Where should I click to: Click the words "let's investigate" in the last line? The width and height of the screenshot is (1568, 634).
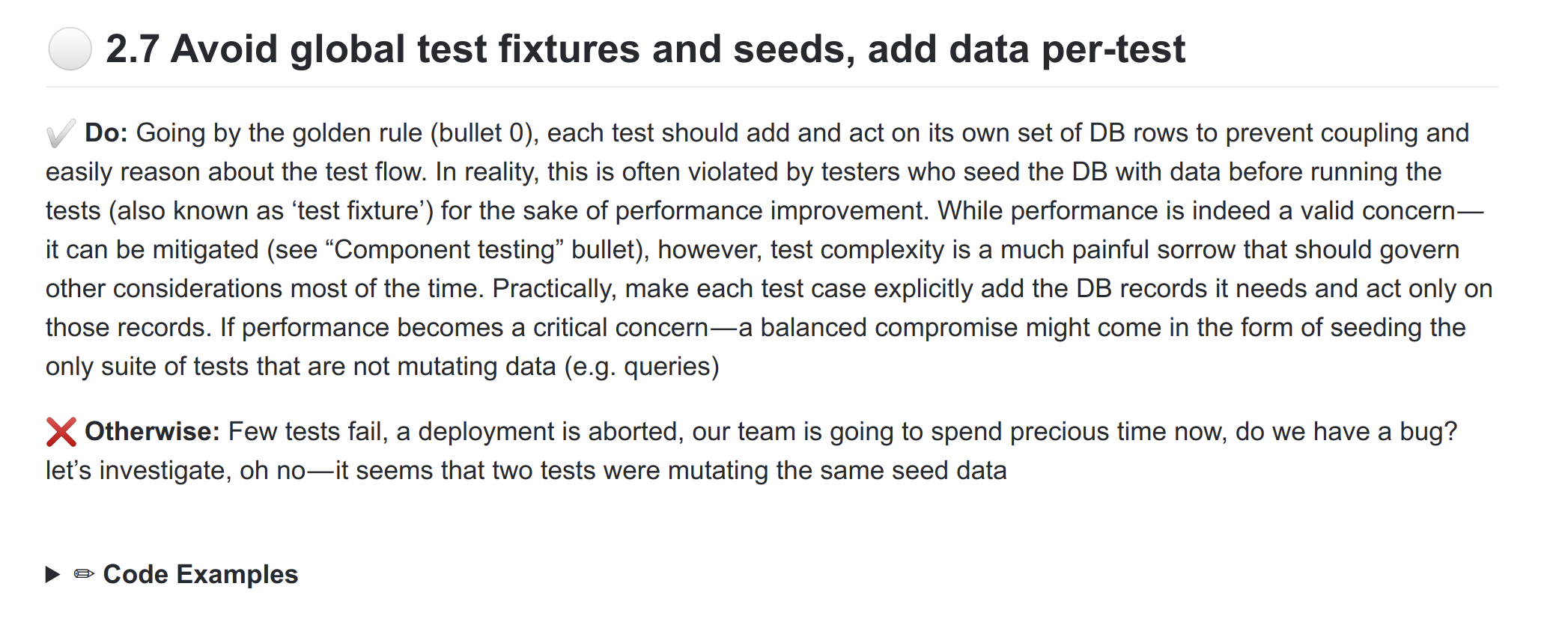pos(138,471)
